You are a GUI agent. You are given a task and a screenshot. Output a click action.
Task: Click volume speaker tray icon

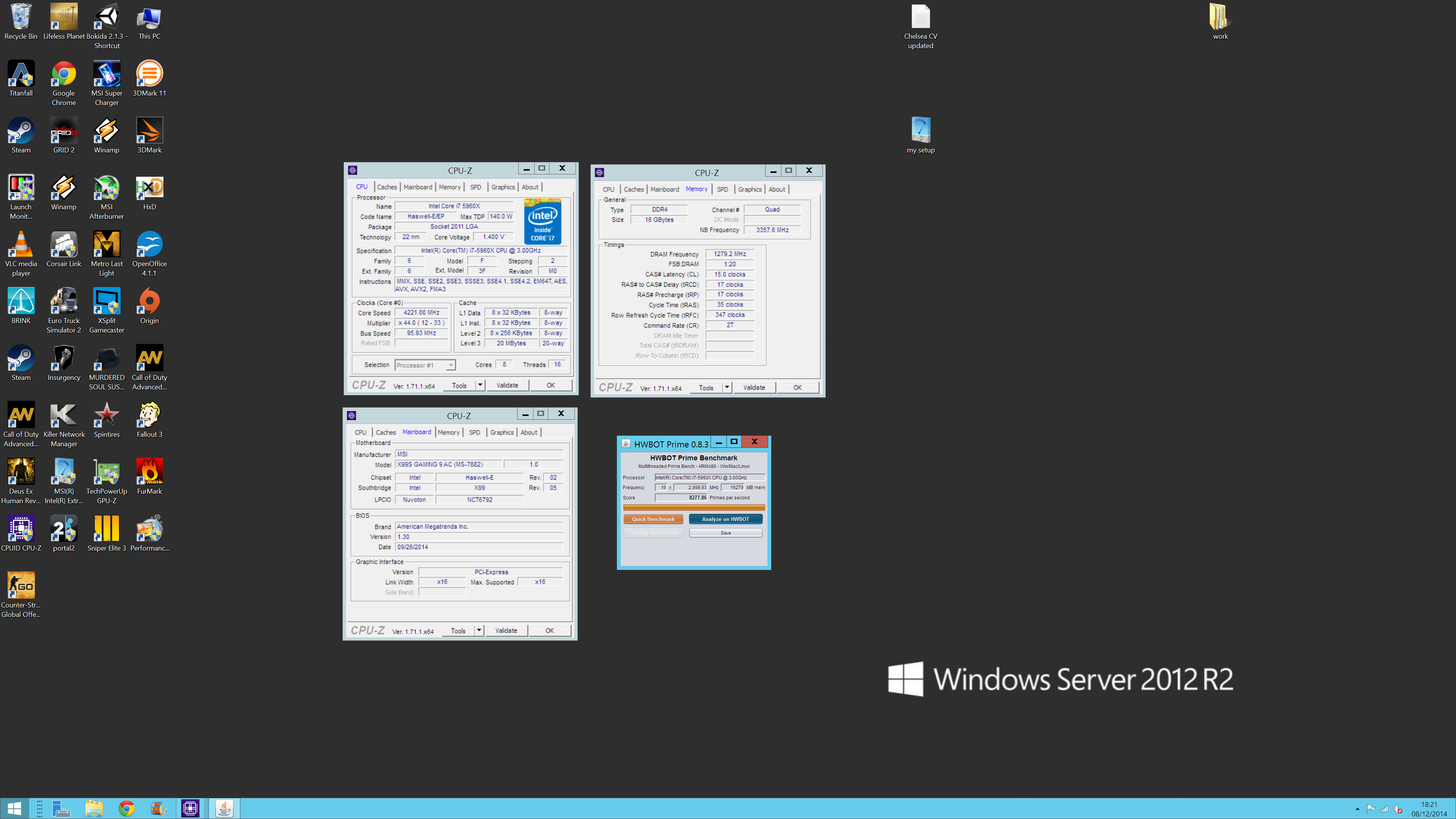(1398, 810)
